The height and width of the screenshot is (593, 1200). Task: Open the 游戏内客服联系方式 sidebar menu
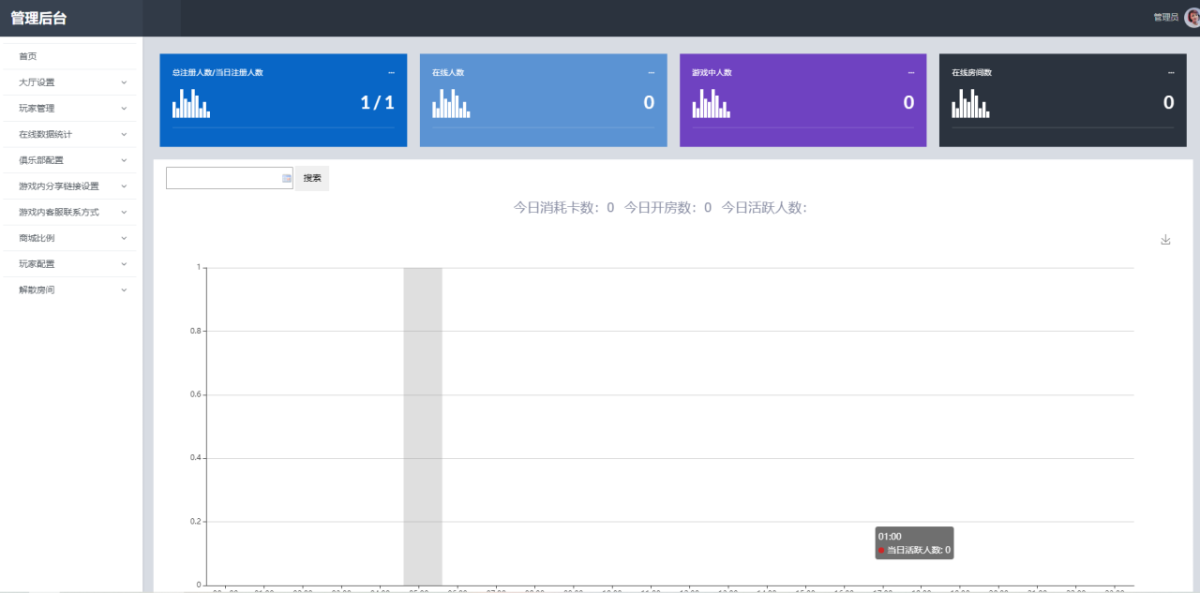click(x=68, y=212)
